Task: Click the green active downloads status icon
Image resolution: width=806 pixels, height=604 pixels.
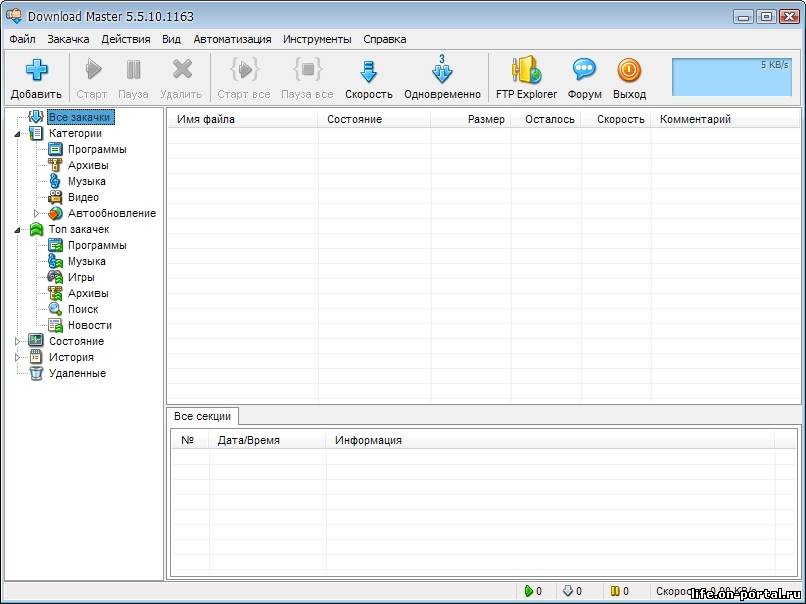Action: tap(528, 591)
